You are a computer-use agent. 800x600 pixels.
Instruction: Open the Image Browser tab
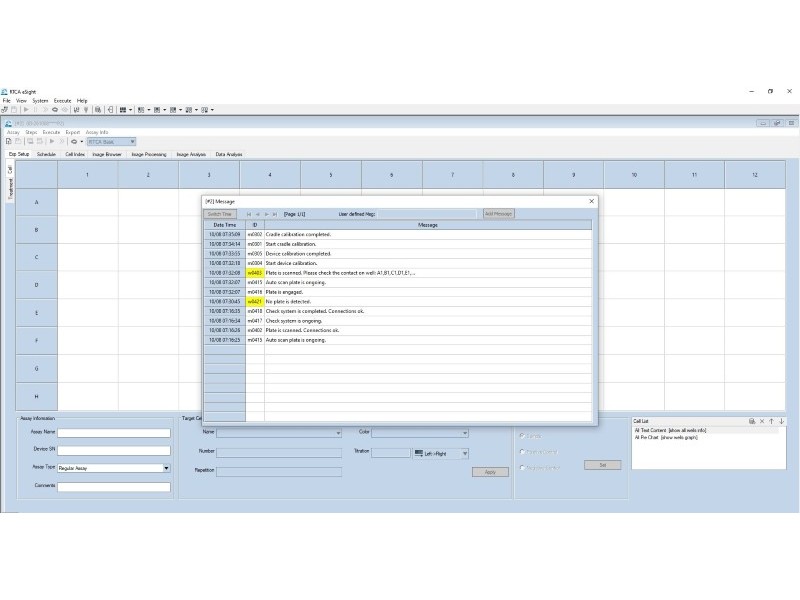(107, 154)
